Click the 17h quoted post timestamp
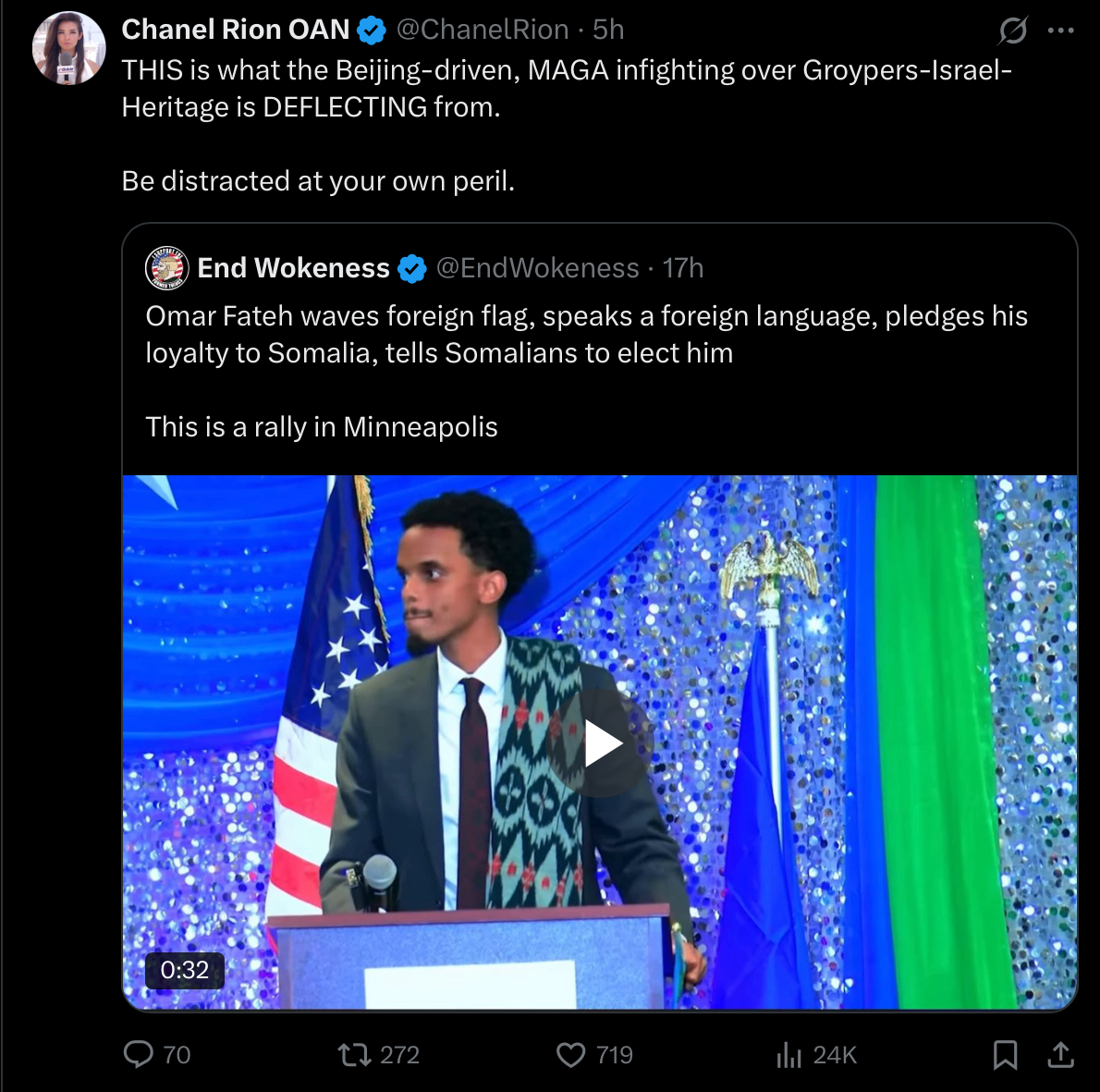This screenshot has height=1092, width=1100. (683, 268)
